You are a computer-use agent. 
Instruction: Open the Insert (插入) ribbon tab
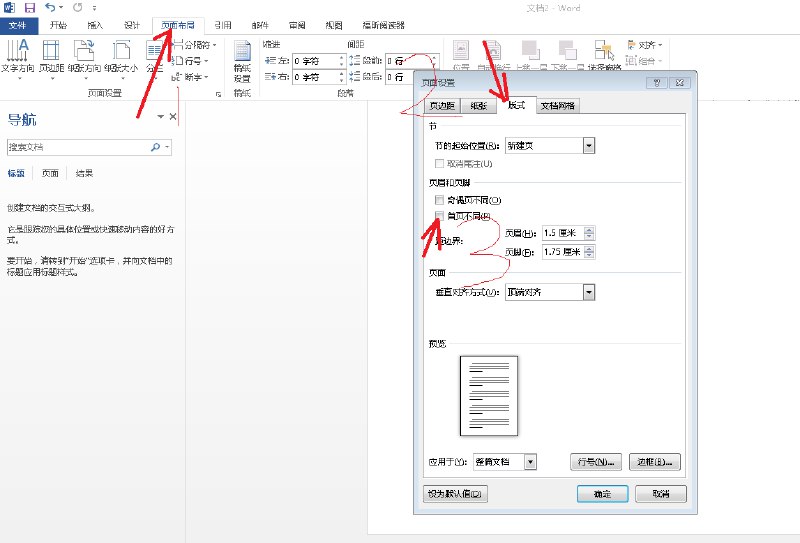(95, 26)
